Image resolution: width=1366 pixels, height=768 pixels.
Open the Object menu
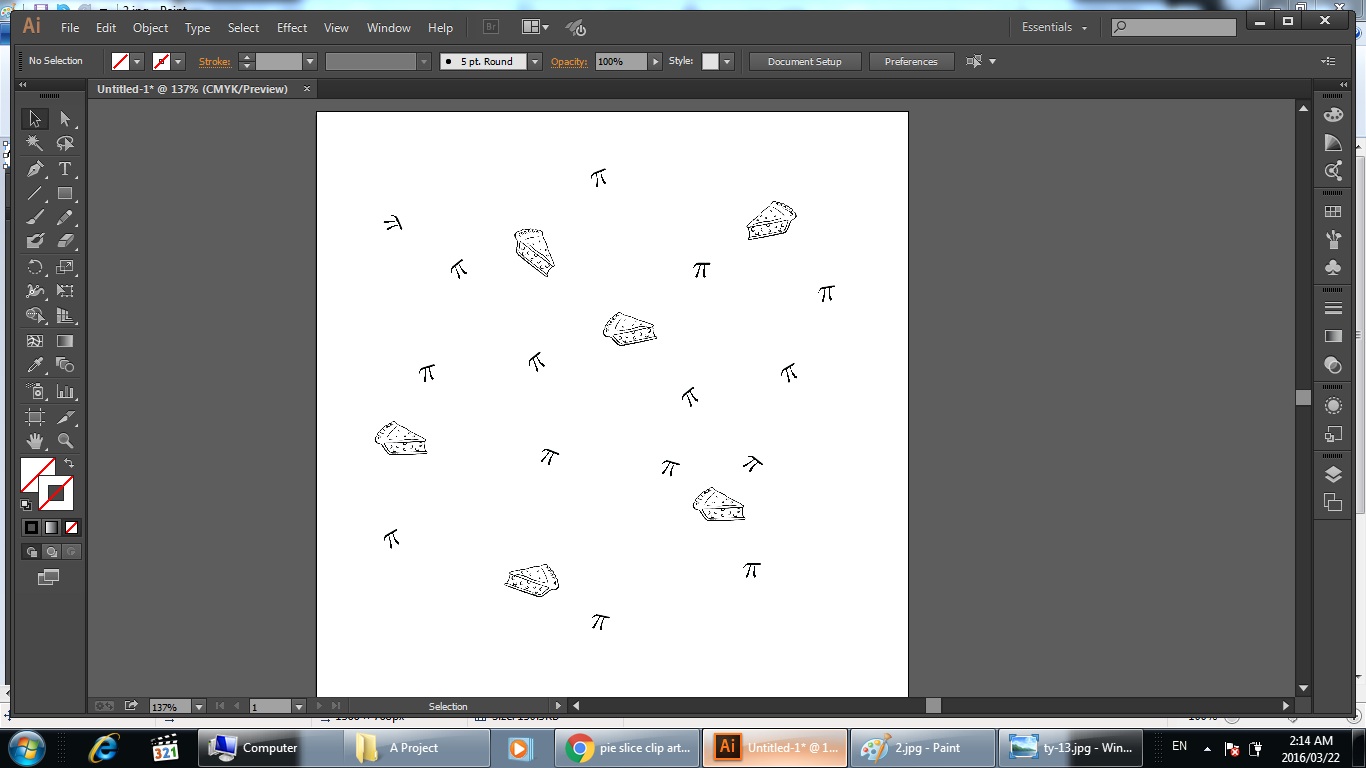point(151,28)
